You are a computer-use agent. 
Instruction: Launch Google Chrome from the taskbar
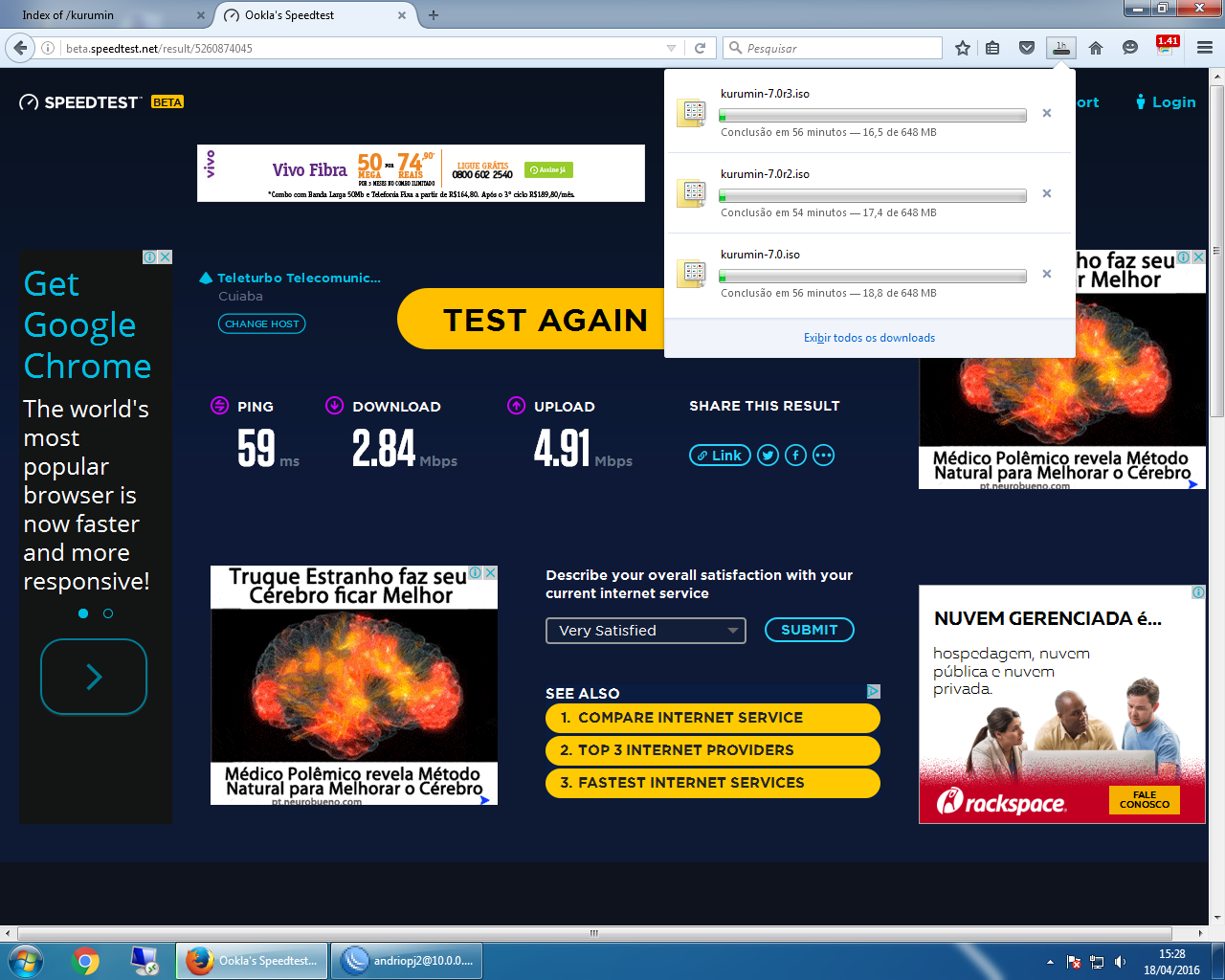[85, 961]
